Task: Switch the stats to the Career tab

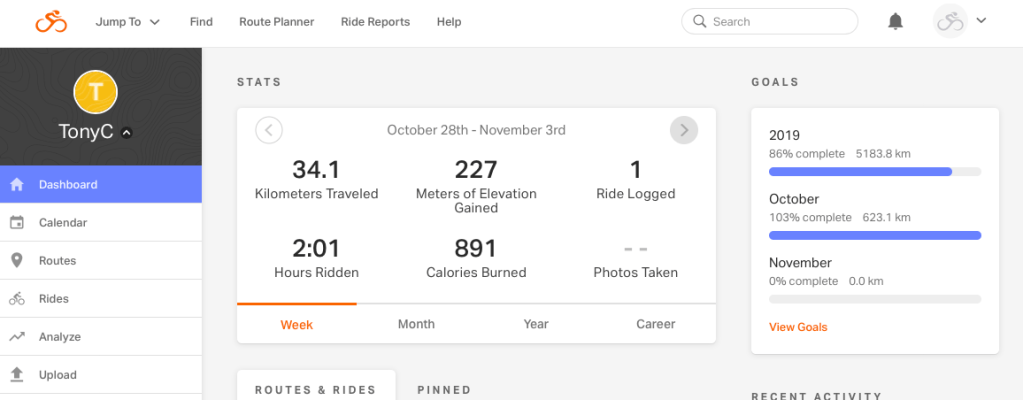Action: [x=655, y=324]
